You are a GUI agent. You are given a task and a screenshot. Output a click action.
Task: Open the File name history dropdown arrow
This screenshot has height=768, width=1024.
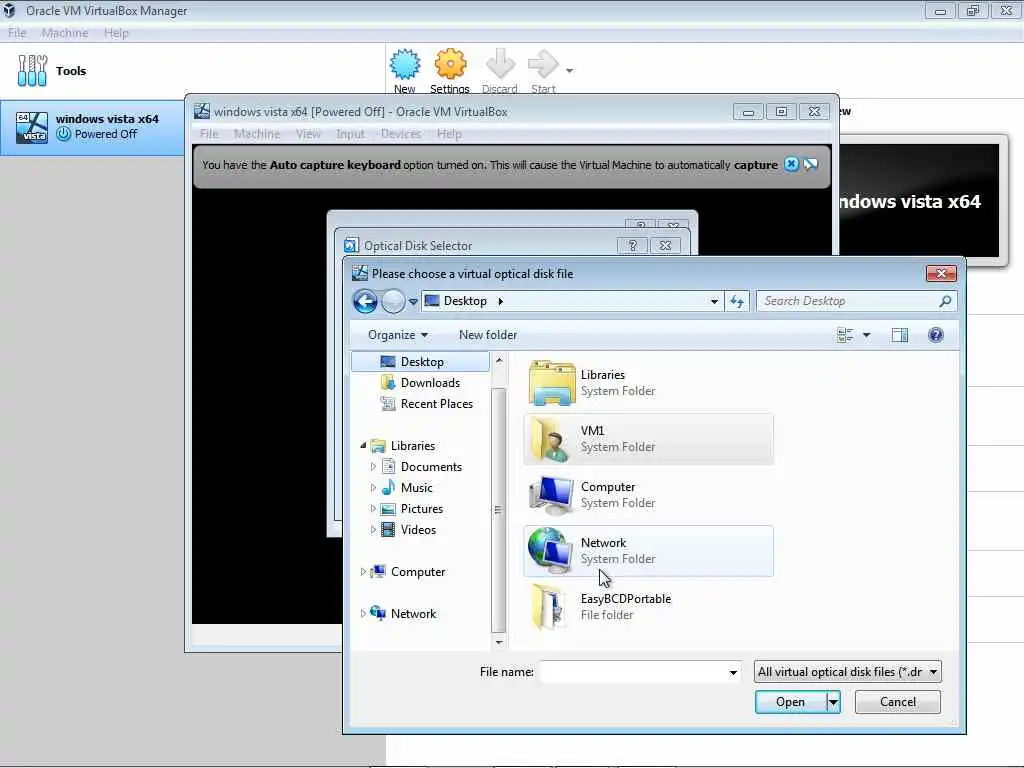[x=733, y=672]
